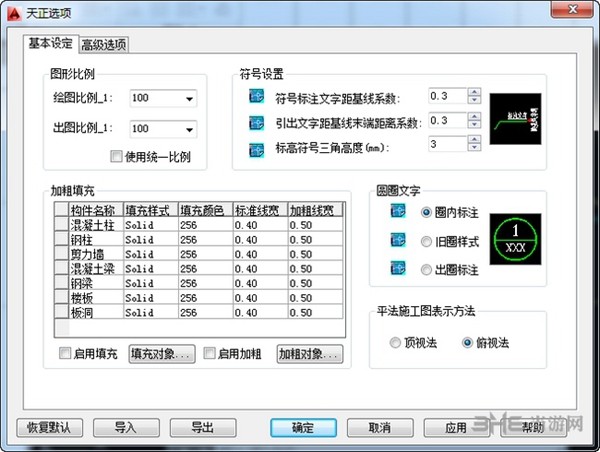Click 导出 button
Screen dimensions: 600x452
pos(203,428)
